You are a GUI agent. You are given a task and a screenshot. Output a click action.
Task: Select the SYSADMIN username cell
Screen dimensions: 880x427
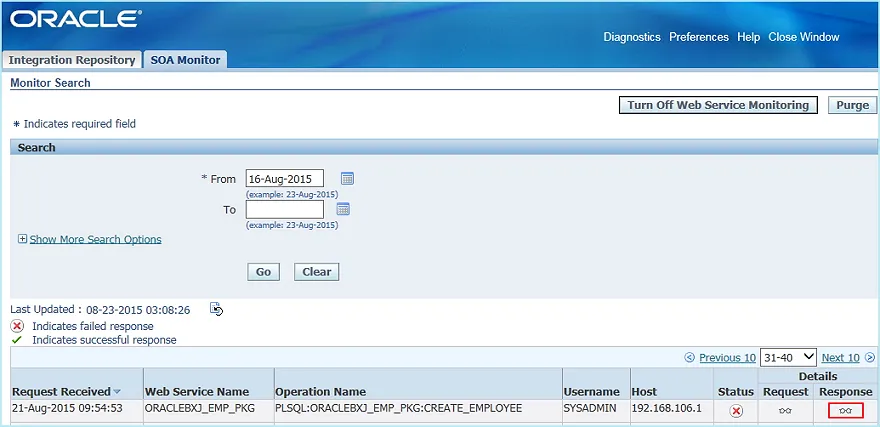pyautogui.click(x=590, y=408)
